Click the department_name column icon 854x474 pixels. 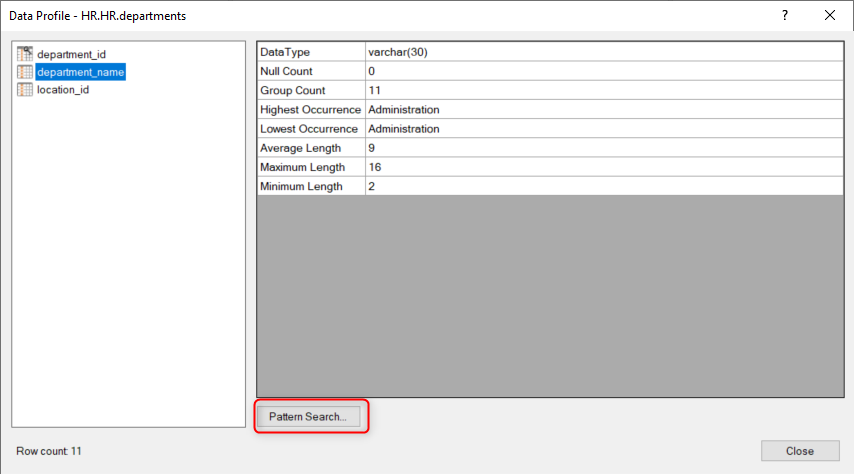coord(25,72)
